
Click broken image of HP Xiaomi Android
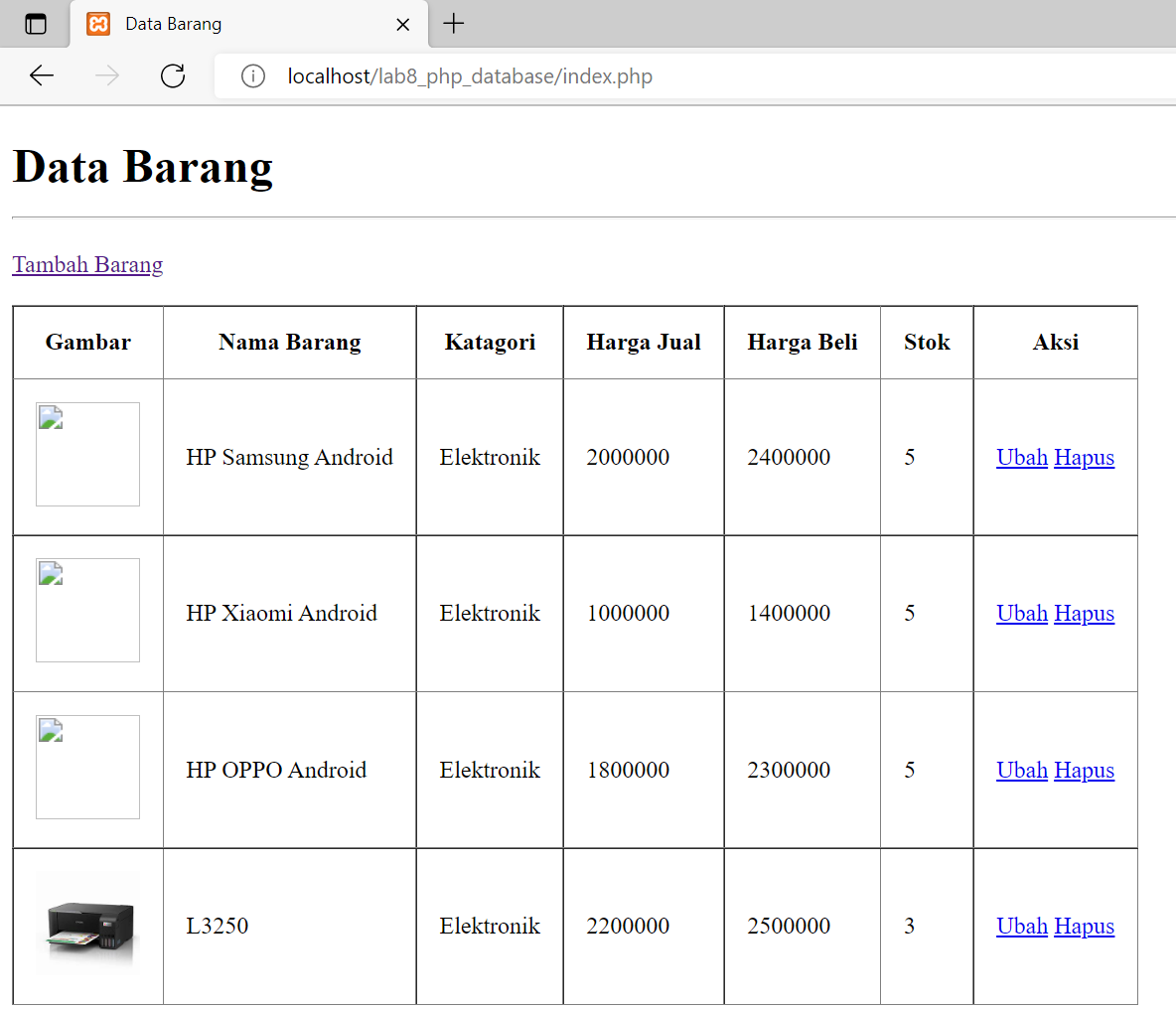87,610
